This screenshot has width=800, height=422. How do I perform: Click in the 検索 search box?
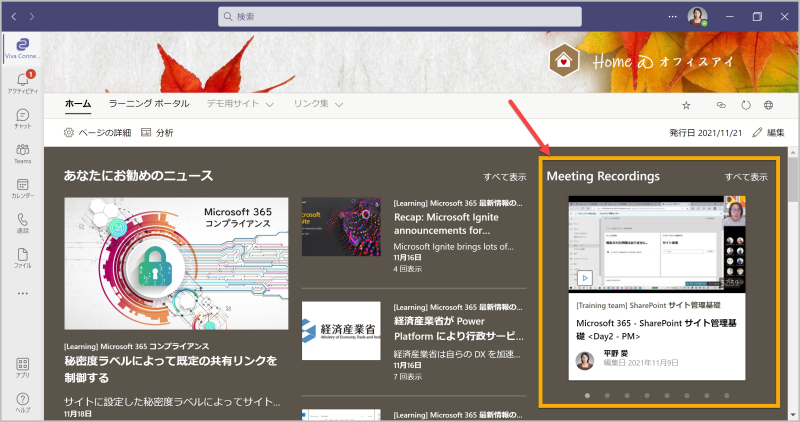(x=399, y=16)
